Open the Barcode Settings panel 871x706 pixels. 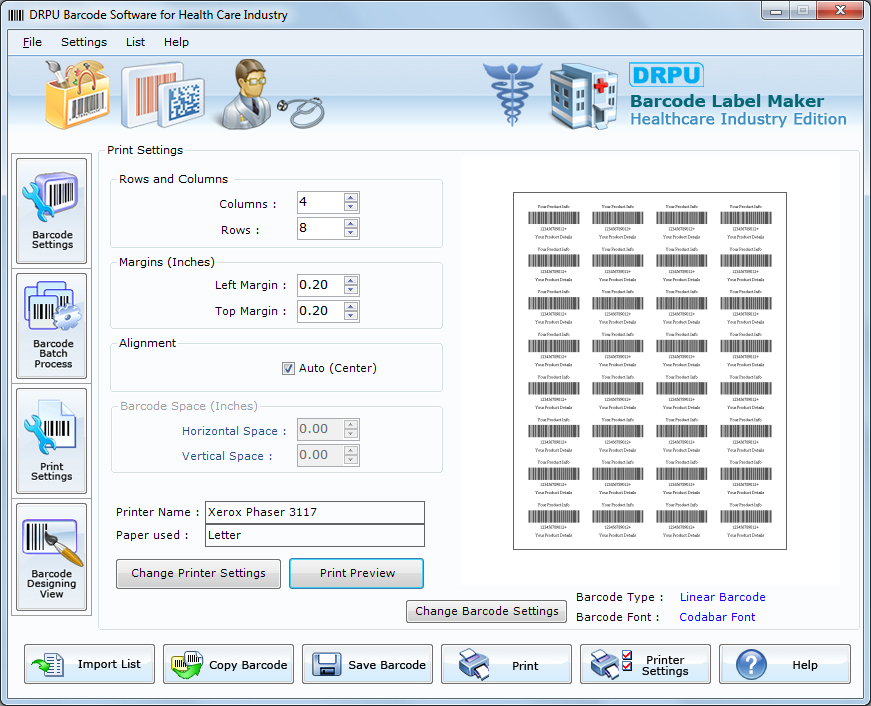[x=51, y=210]
